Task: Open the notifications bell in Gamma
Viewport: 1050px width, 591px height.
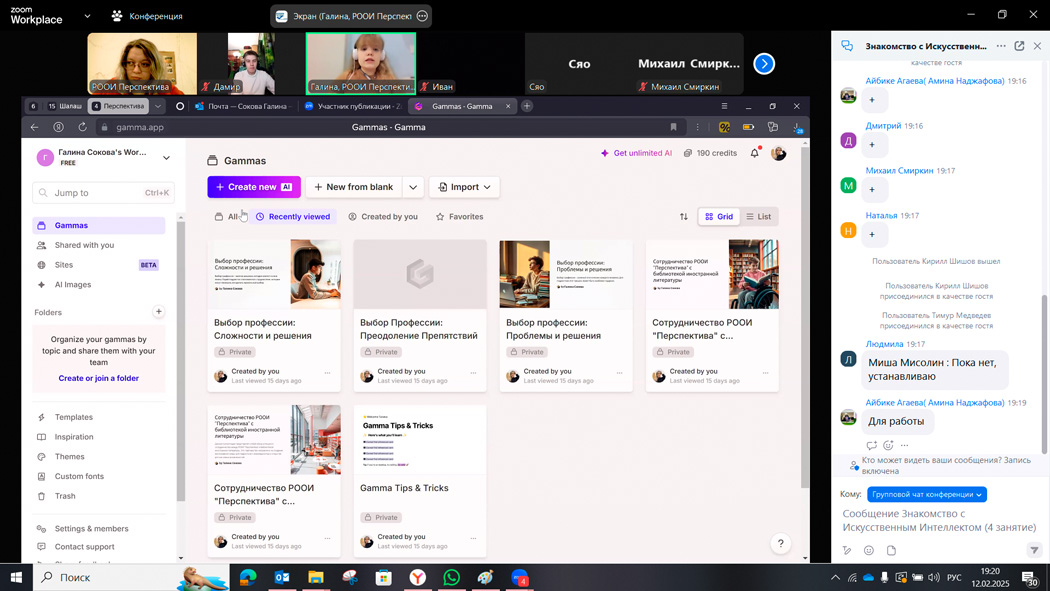Action: (755, 153)
